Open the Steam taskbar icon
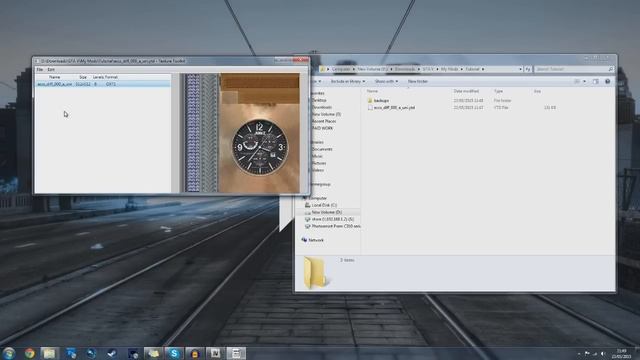The width and height of the screenshot is (640, 360). [112, 353]
